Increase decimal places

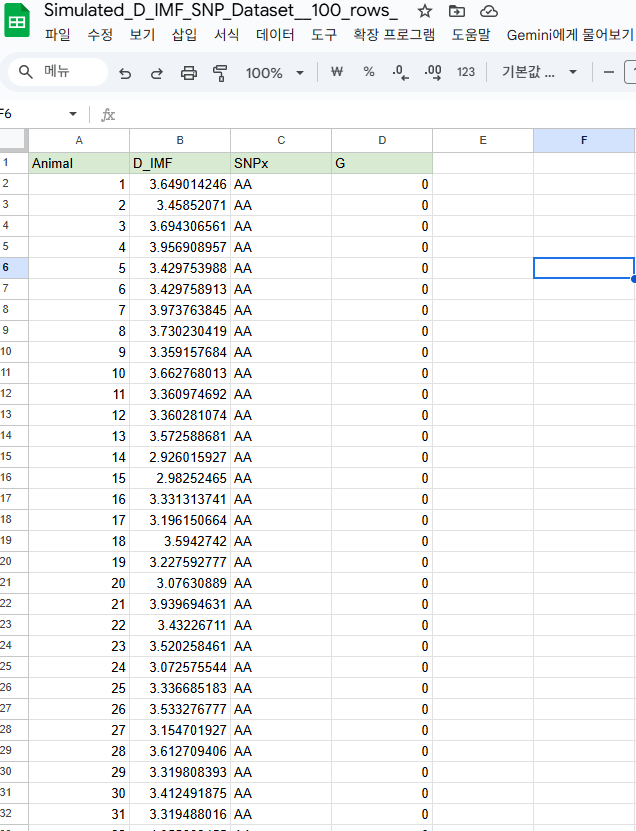coord(433,72)
